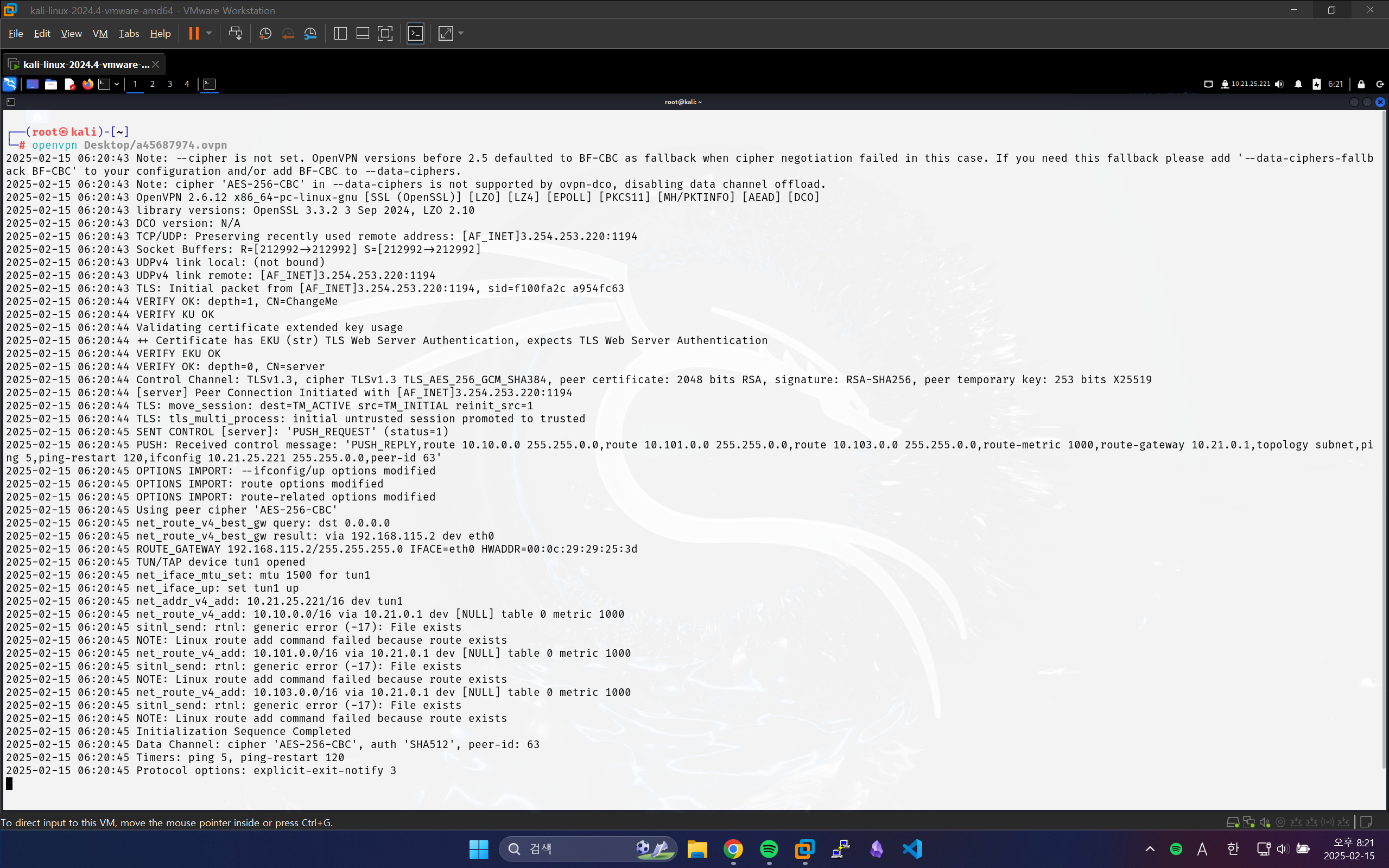The image size is (1389, 868).
Task: Open the VM menu
Action: pos(100,33)
